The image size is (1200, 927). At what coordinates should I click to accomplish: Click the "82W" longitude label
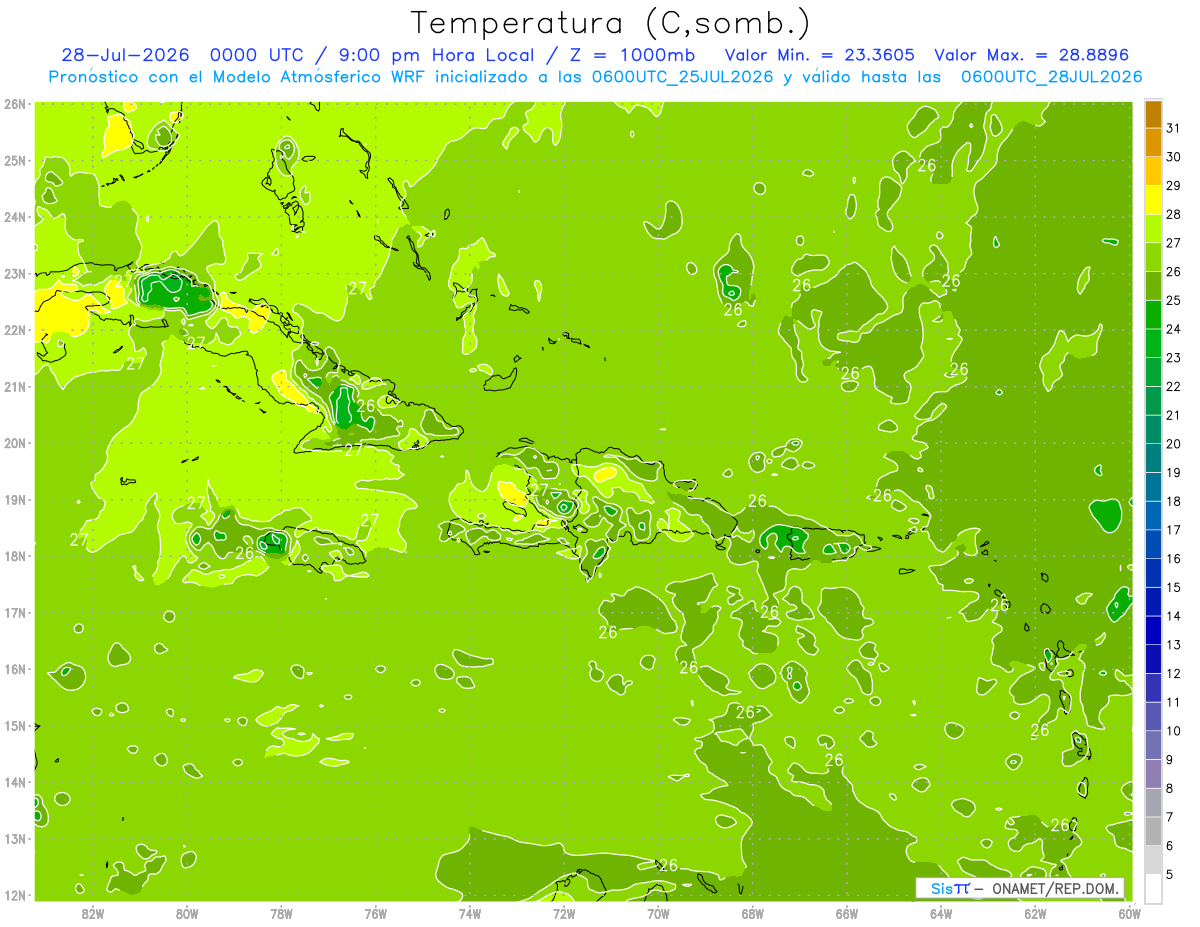(92, 914)
